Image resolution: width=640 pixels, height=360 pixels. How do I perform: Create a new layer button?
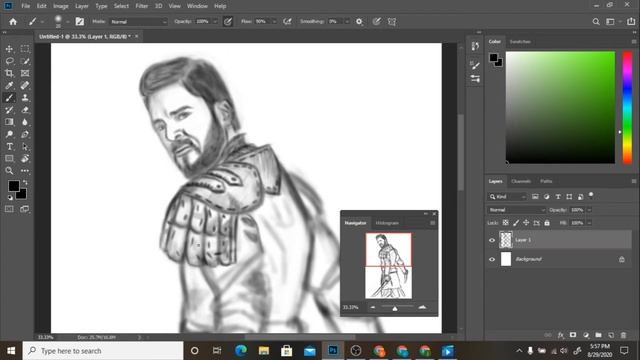pyautogui.click(x=611, y=335)
